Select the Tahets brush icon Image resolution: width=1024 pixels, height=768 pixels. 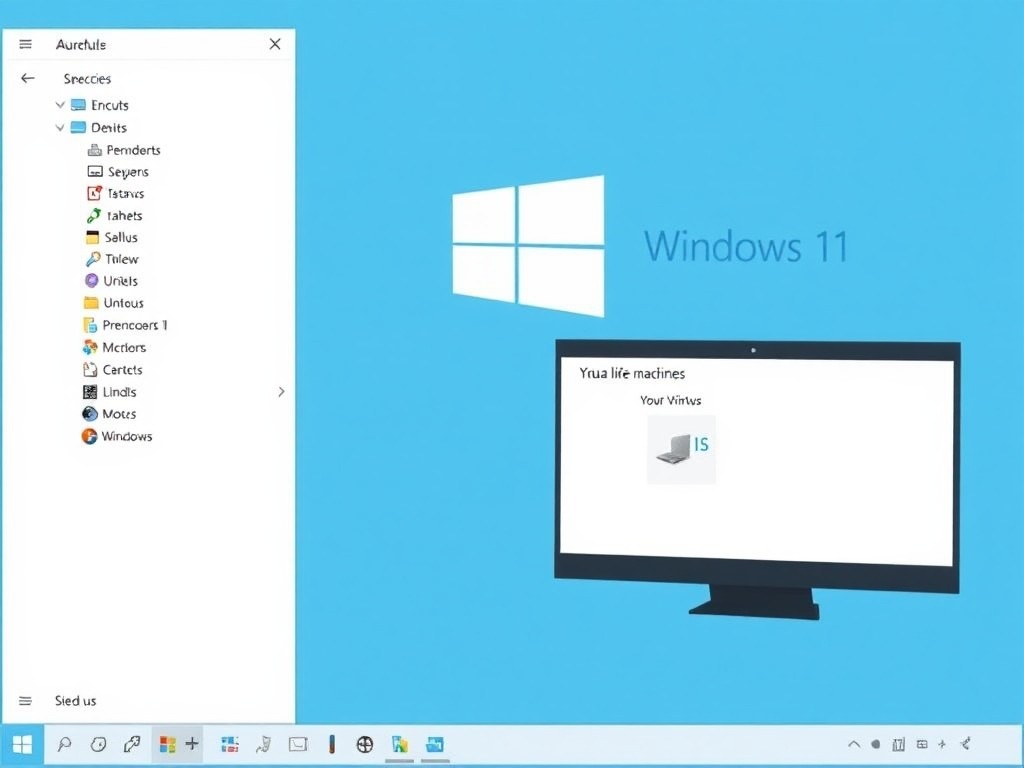95,215
